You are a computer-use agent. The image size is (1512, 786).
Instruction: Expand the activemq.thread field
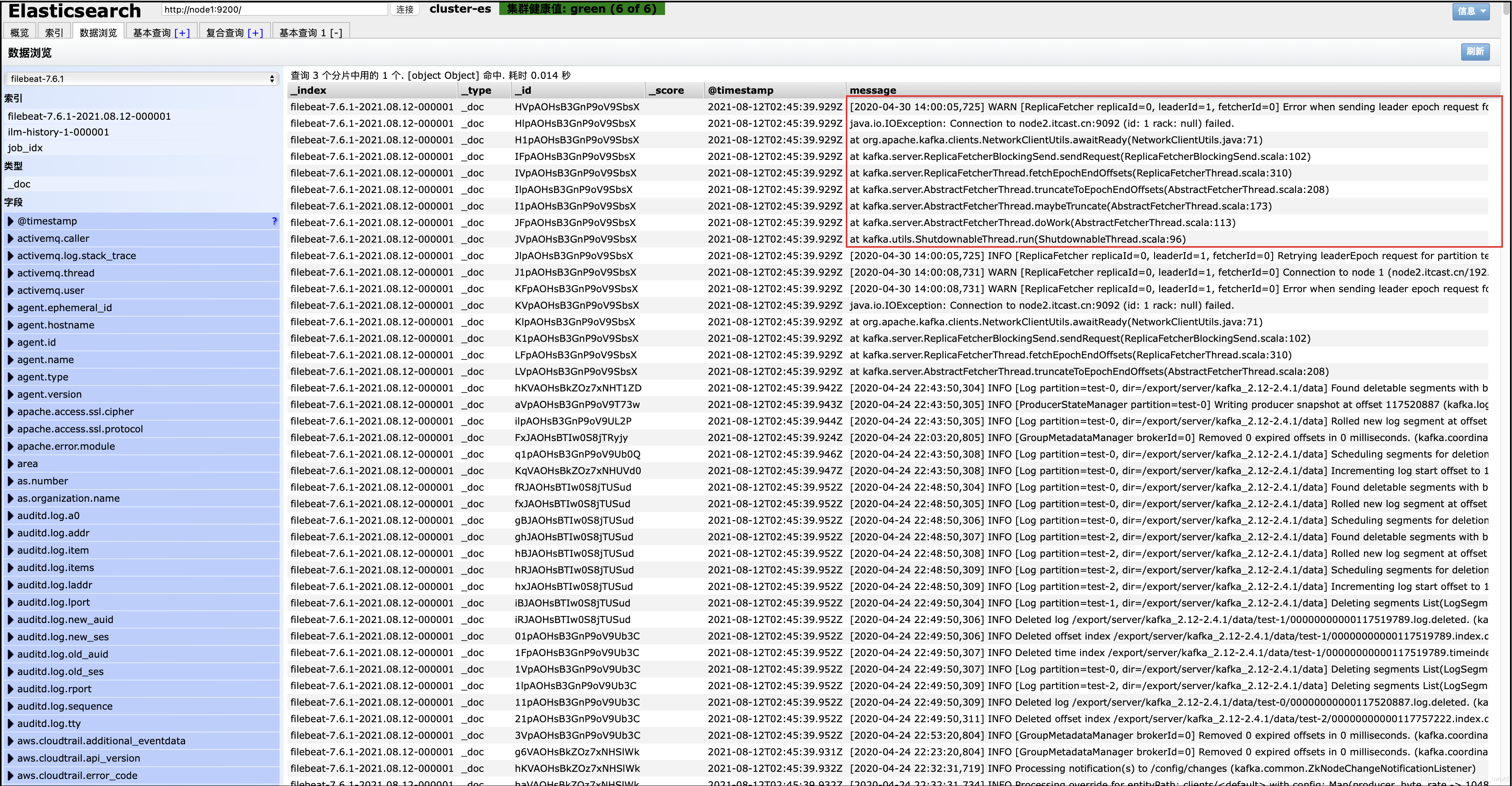tap(141, 273)
